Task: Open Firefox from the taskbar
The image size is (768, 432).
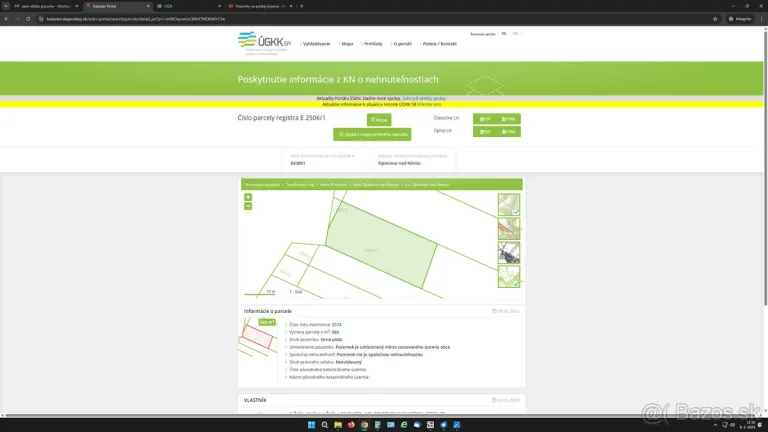Action: click(x=351, y=425)
